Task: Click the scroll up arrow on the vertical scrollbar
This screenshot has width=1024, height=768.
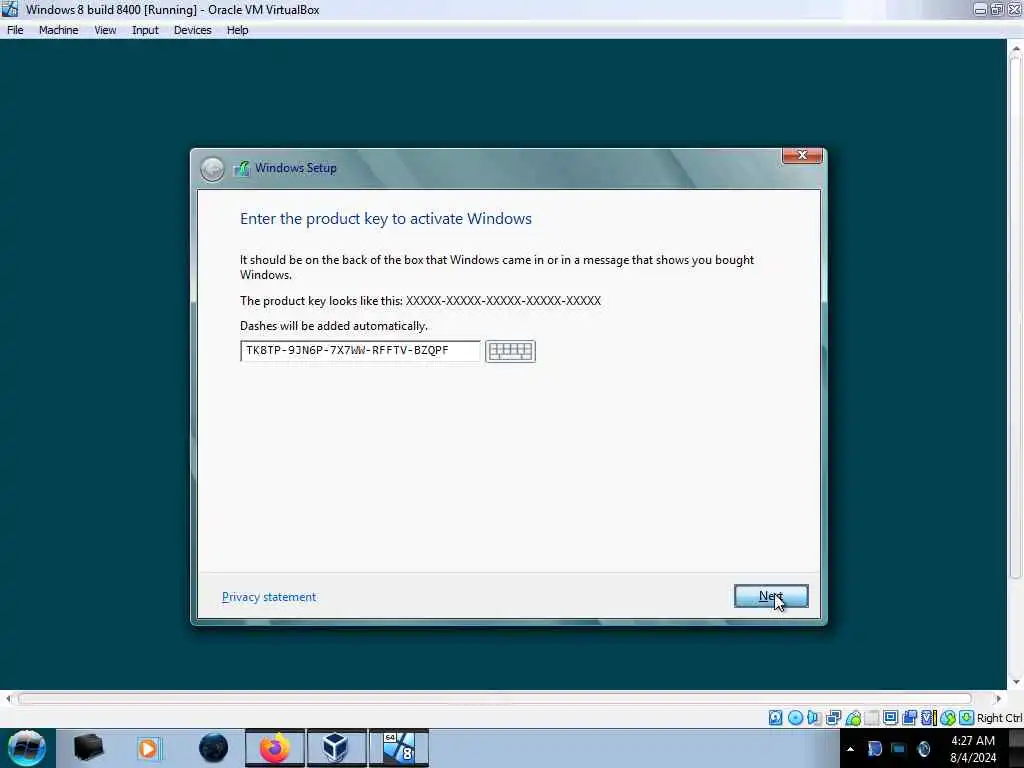Action: pos(1015,48)
